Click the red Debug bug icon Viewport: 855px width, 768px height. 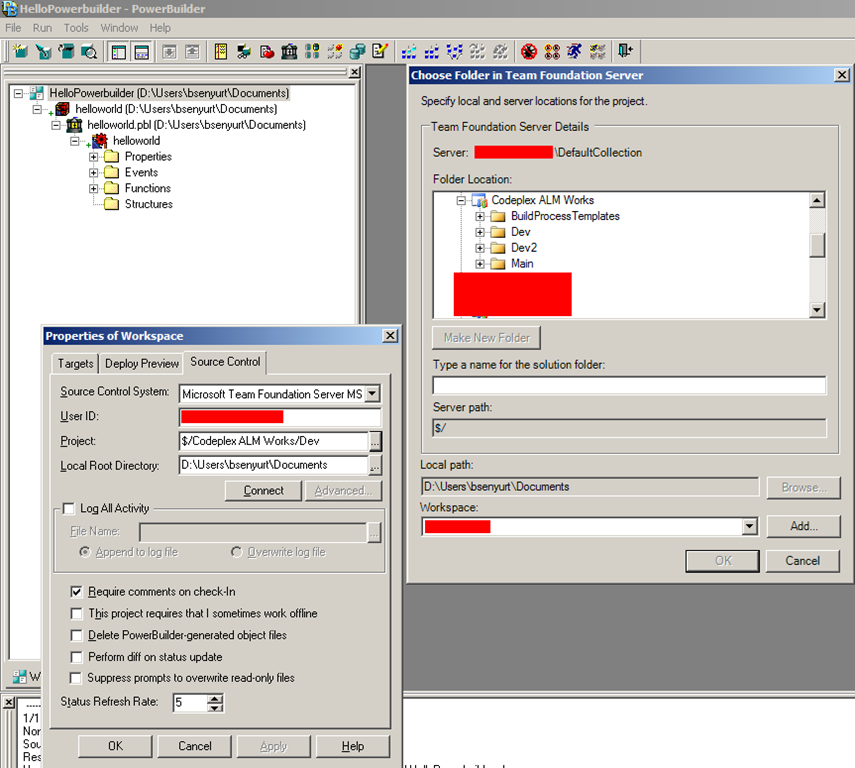528,51
